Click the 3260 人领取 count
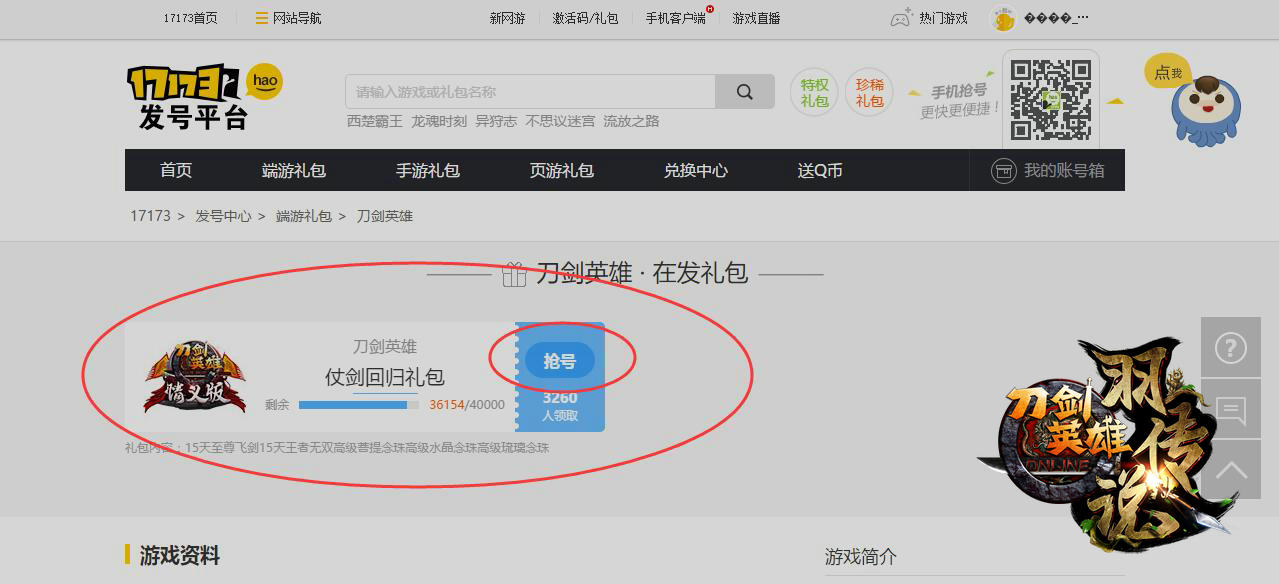The image size is (1279, 584). pos(560,406)
